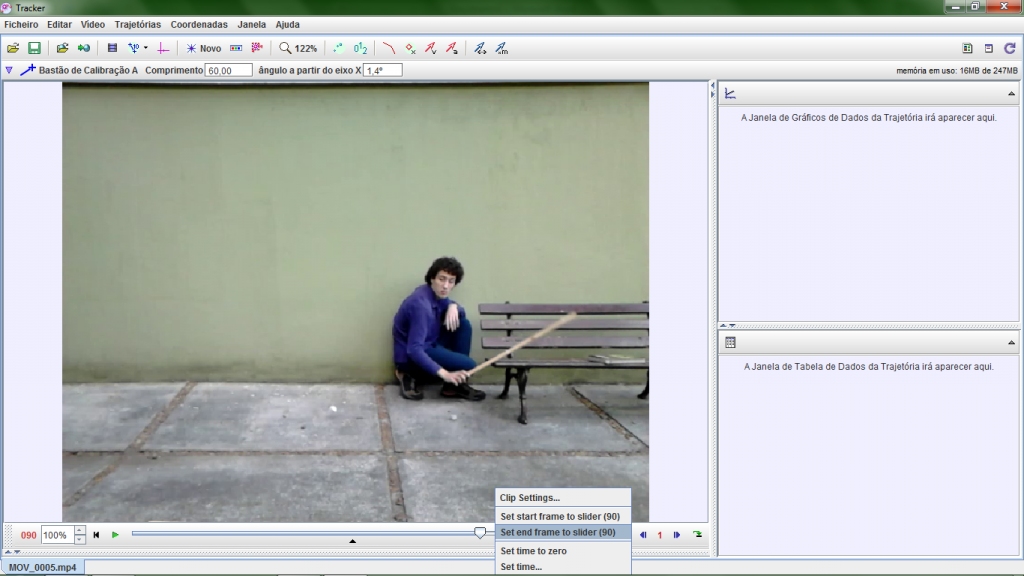The width and height of the screenshot is (1024, 576).
Task: Click the Novo track button
Action: pyautogui.click(x=203, y=48)
